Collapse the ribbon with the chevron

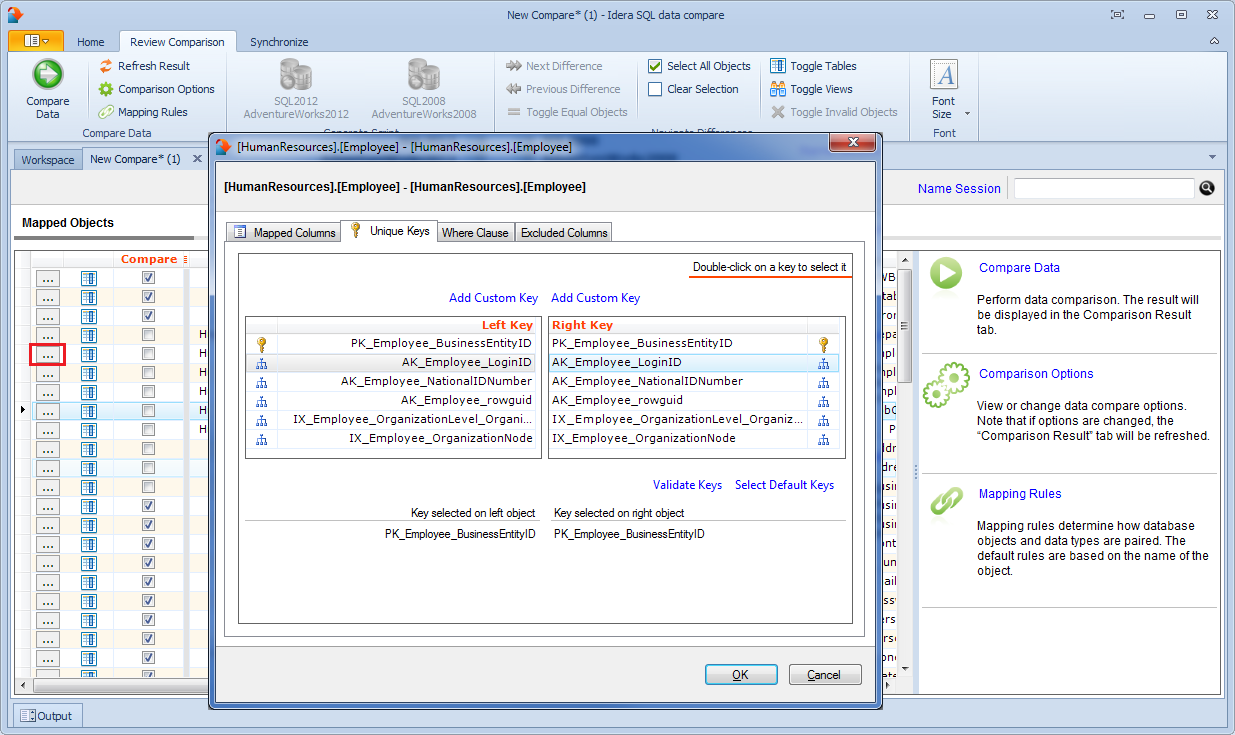[x=1214, y=41]
